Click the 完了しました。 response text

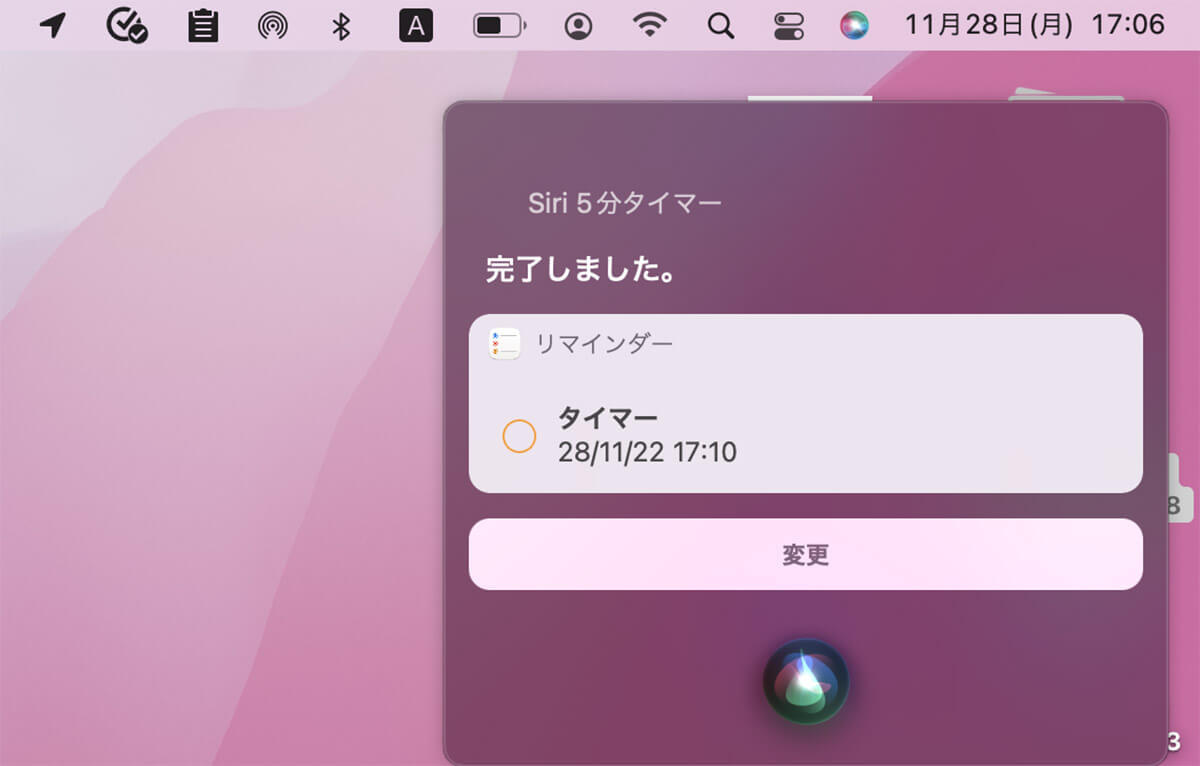point(581,270)
